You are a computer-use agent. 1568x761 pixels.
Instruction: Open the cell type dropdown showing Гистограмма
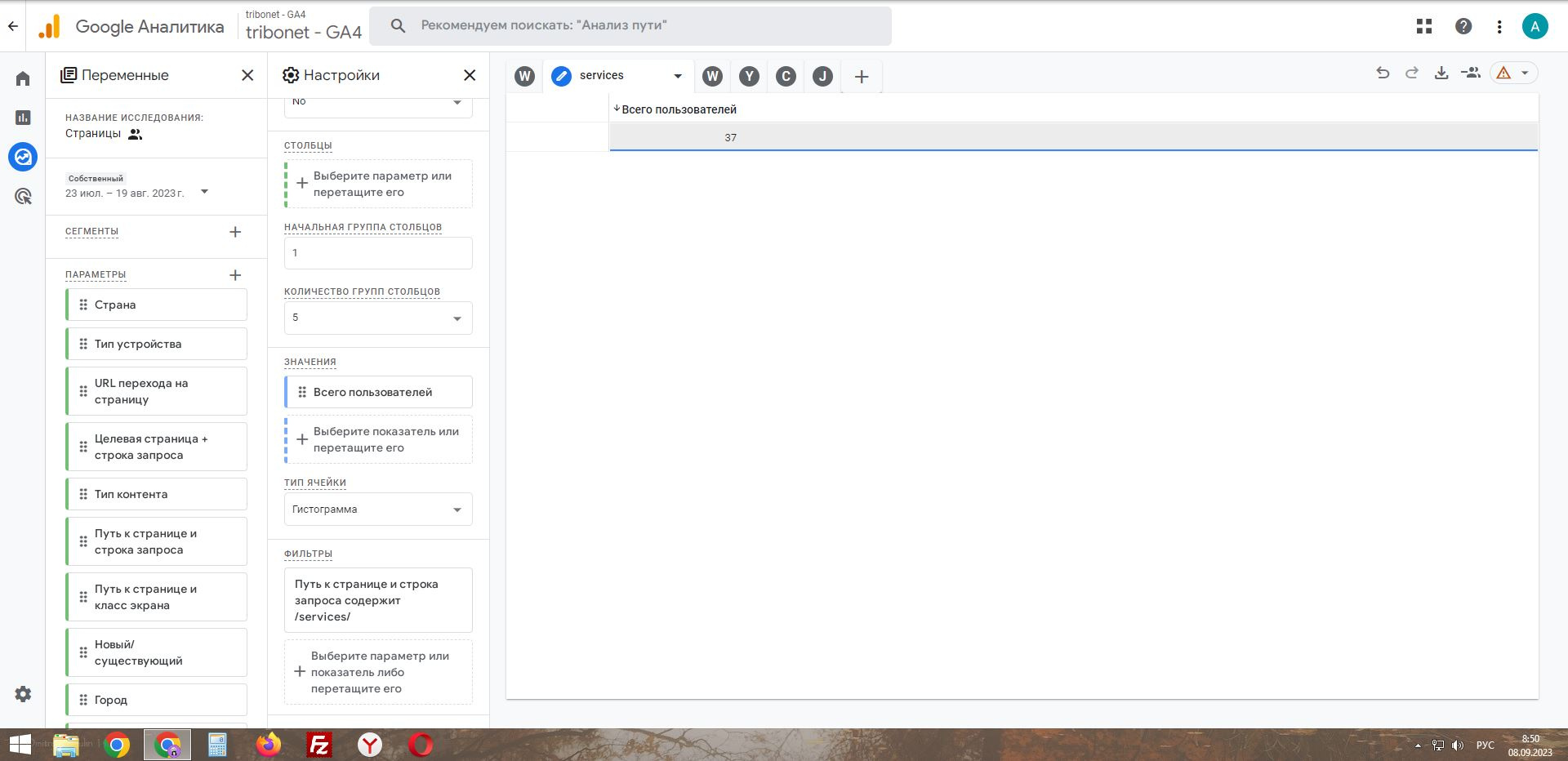[x=378, y=510]
